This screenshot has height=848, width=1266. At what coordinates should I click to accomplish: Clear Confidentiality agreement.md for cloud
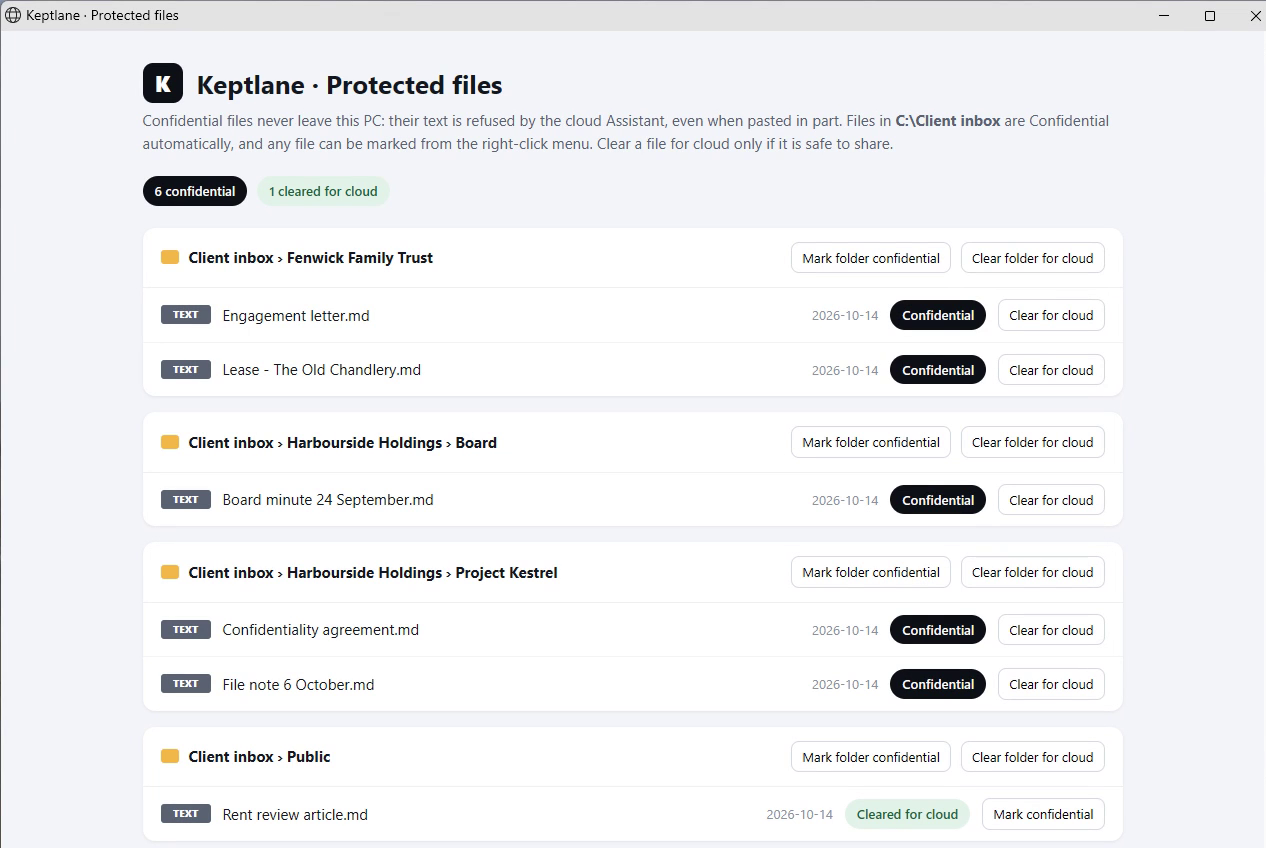pos(1051,630)
